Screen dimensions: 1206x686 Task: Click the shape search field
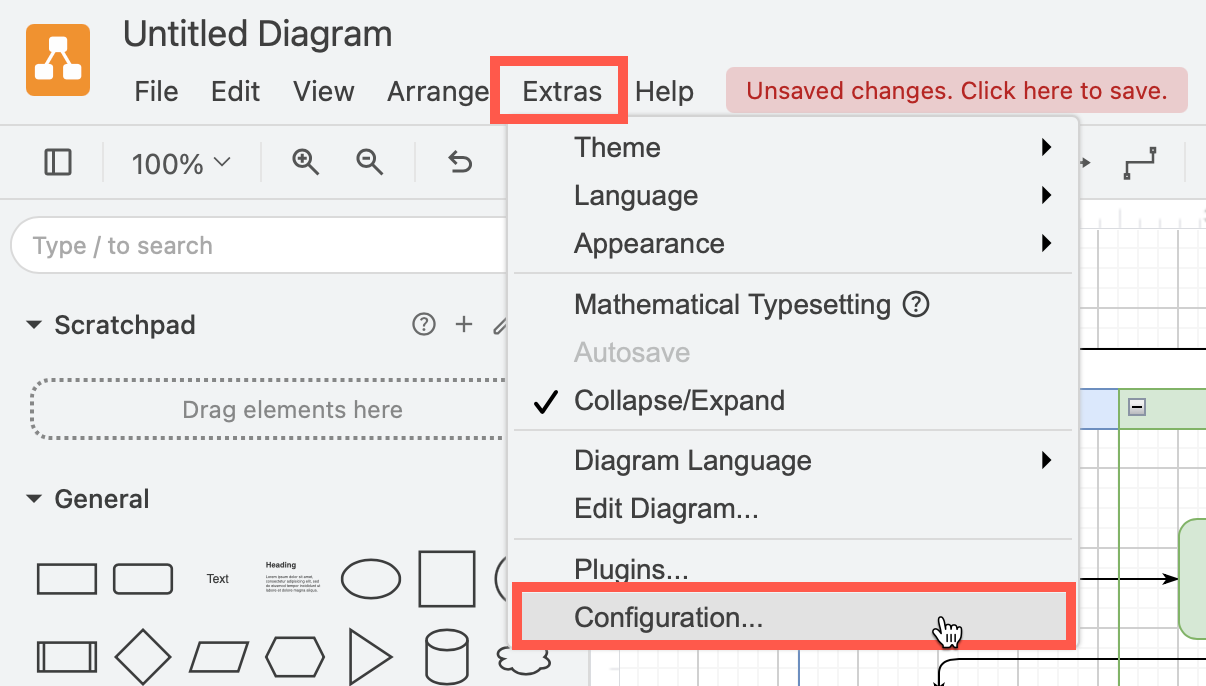tap(260, 246)
